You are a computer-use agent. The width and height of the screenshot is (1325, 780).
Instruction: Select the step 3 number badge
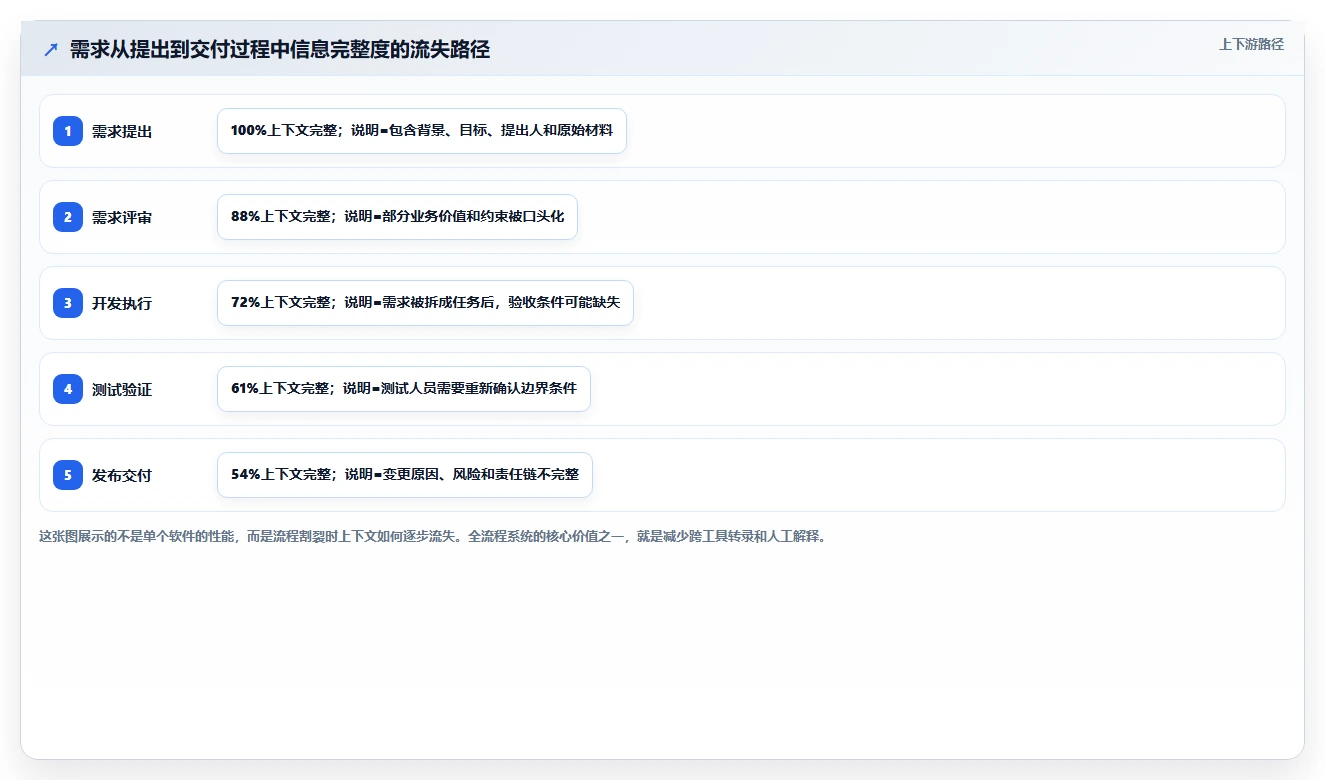[68, 303]
